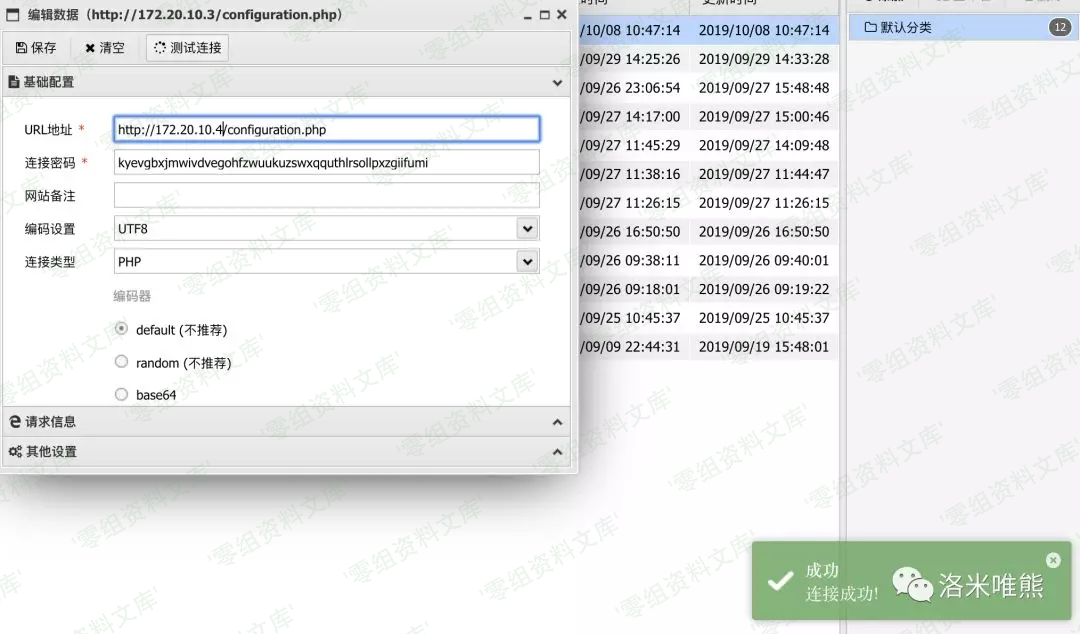Expand the 其他设置 section
This screenshot has width=1080, height=634.
[x=557, y=452]
